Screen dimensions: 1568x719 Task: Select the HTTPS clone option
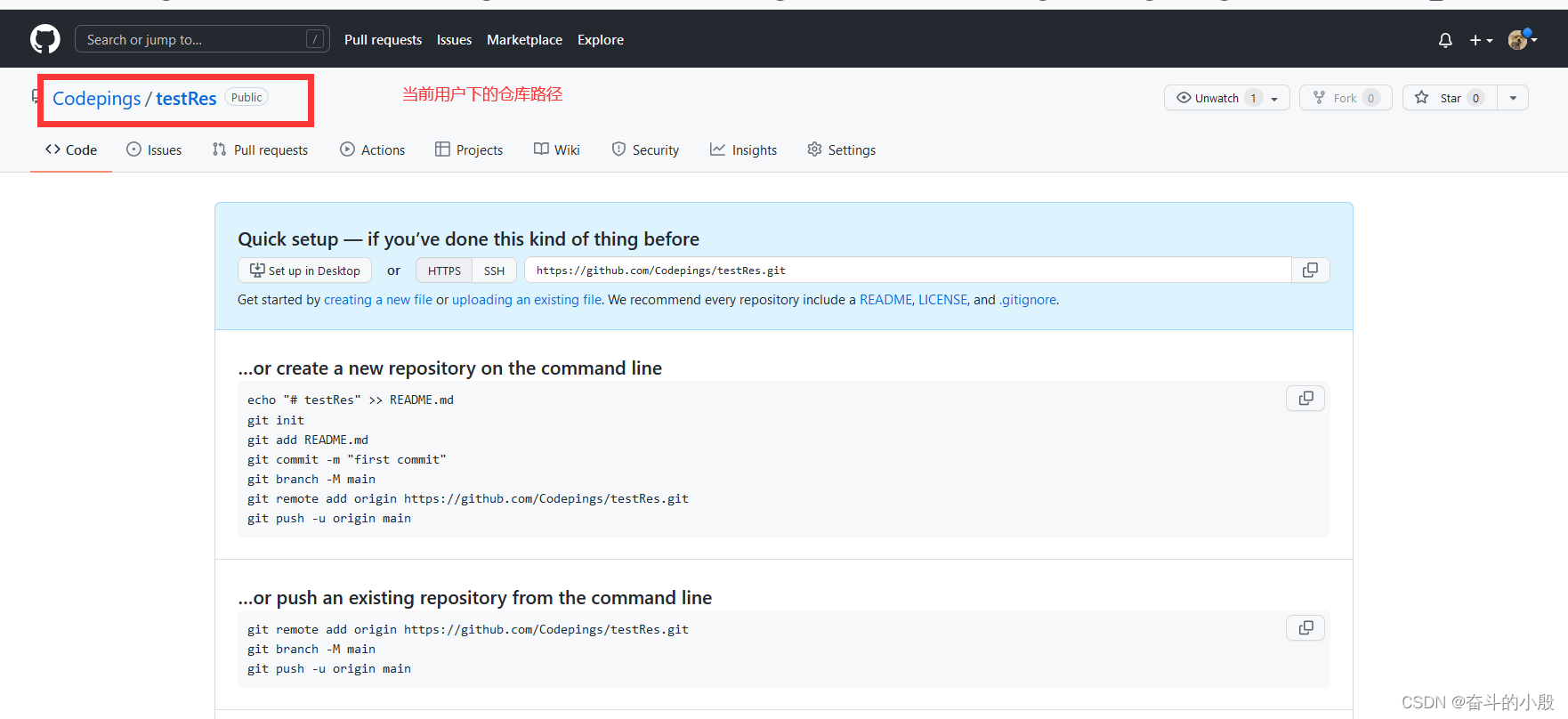(x=444, y=271)
